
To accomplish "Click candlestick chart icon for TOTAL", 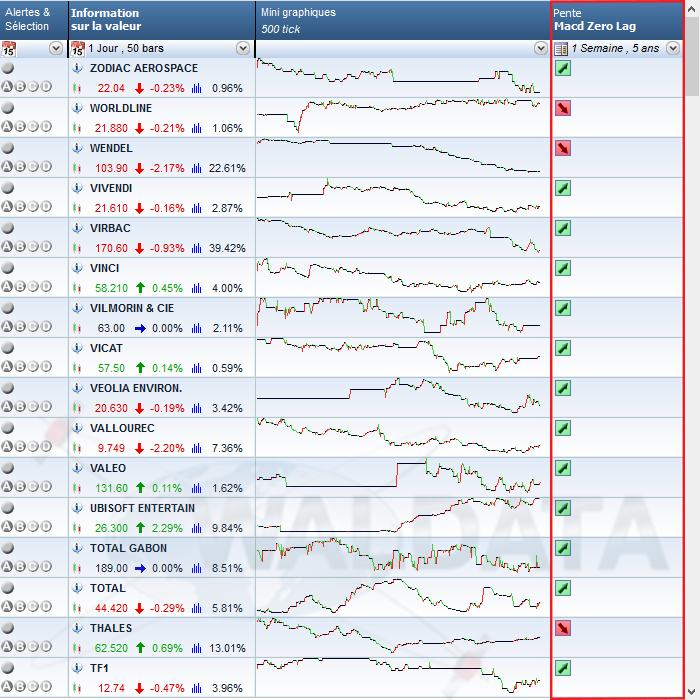I will [x=77, y=608].
